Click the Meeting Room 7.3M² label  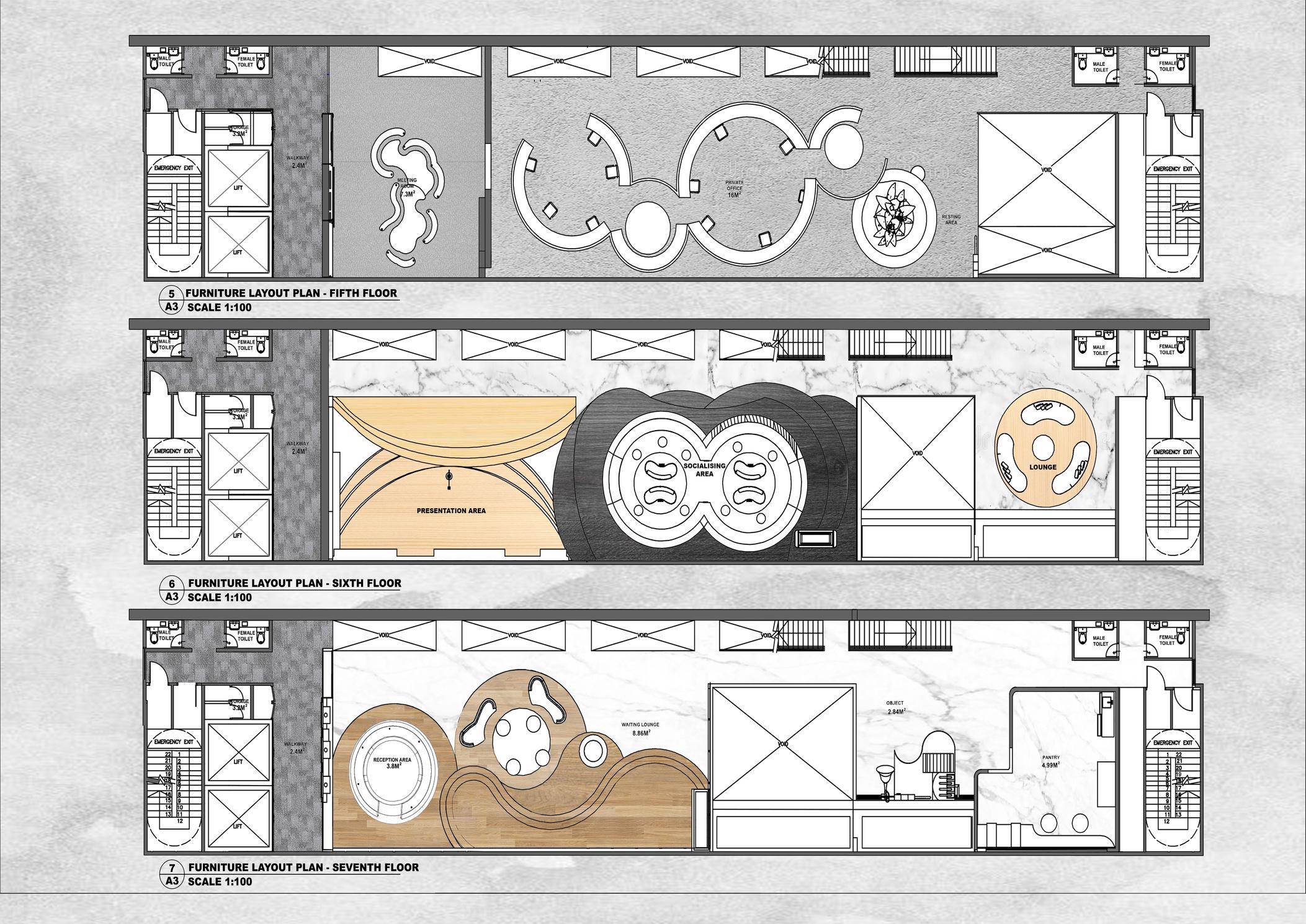(406, 187)
